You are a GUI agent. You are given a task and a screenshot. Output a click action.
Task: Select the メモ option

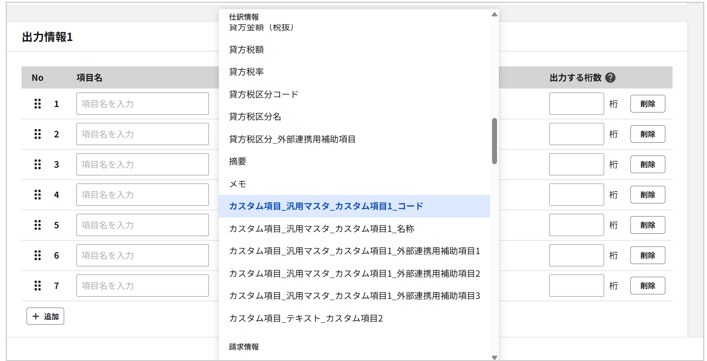(354, 184)
